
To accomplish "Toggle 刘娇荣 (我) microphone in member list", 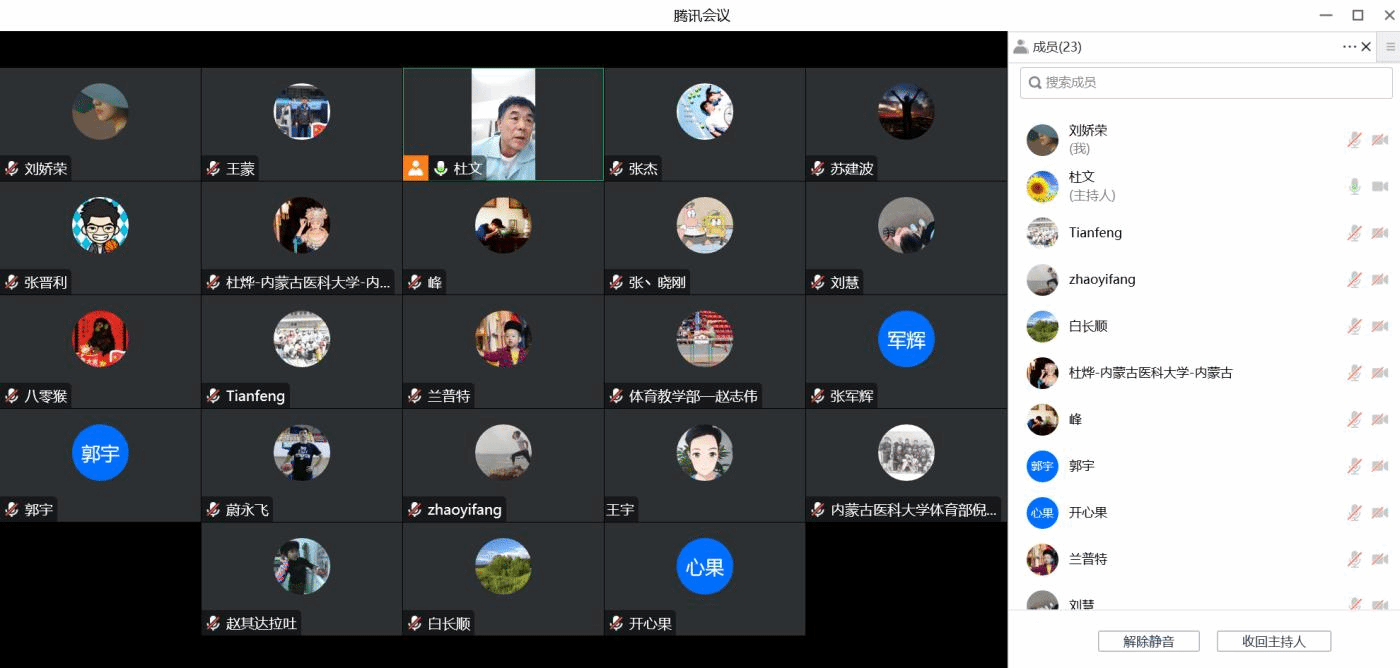I will (1354, 140).
